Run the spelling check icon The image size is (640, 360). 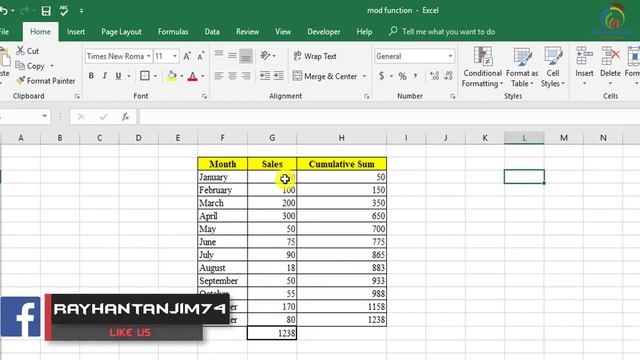[x=64, y=11]
